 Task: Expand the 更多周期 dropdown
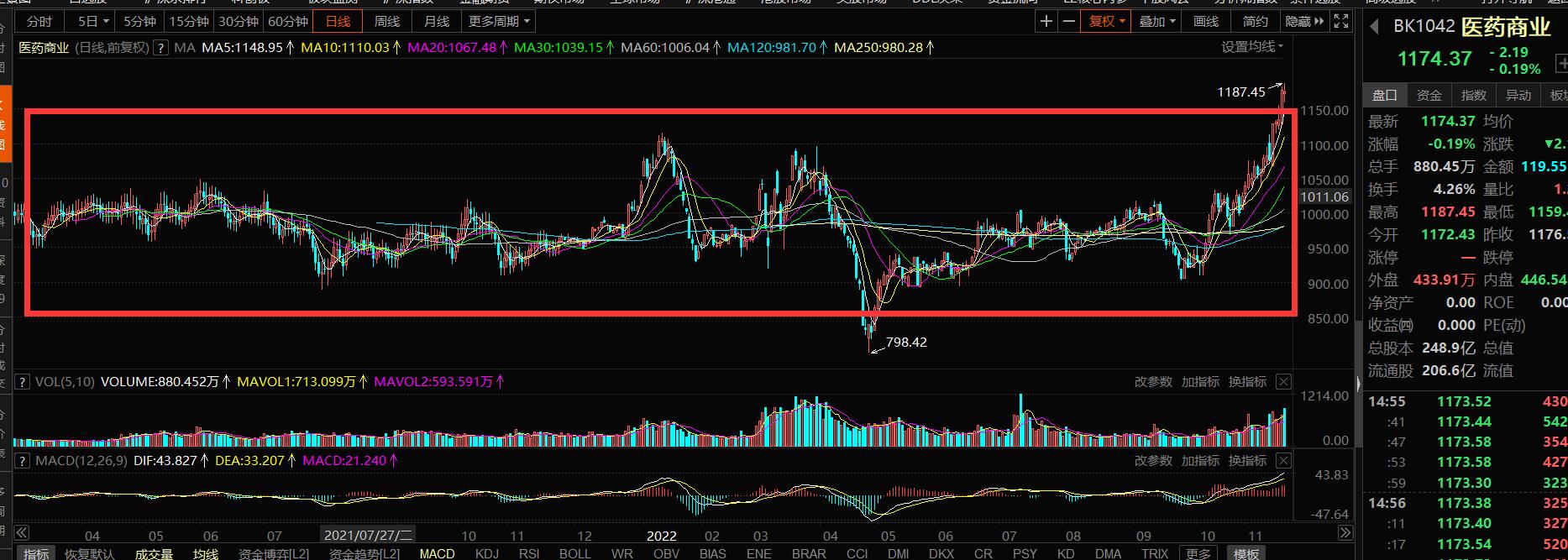pos(499,22)
